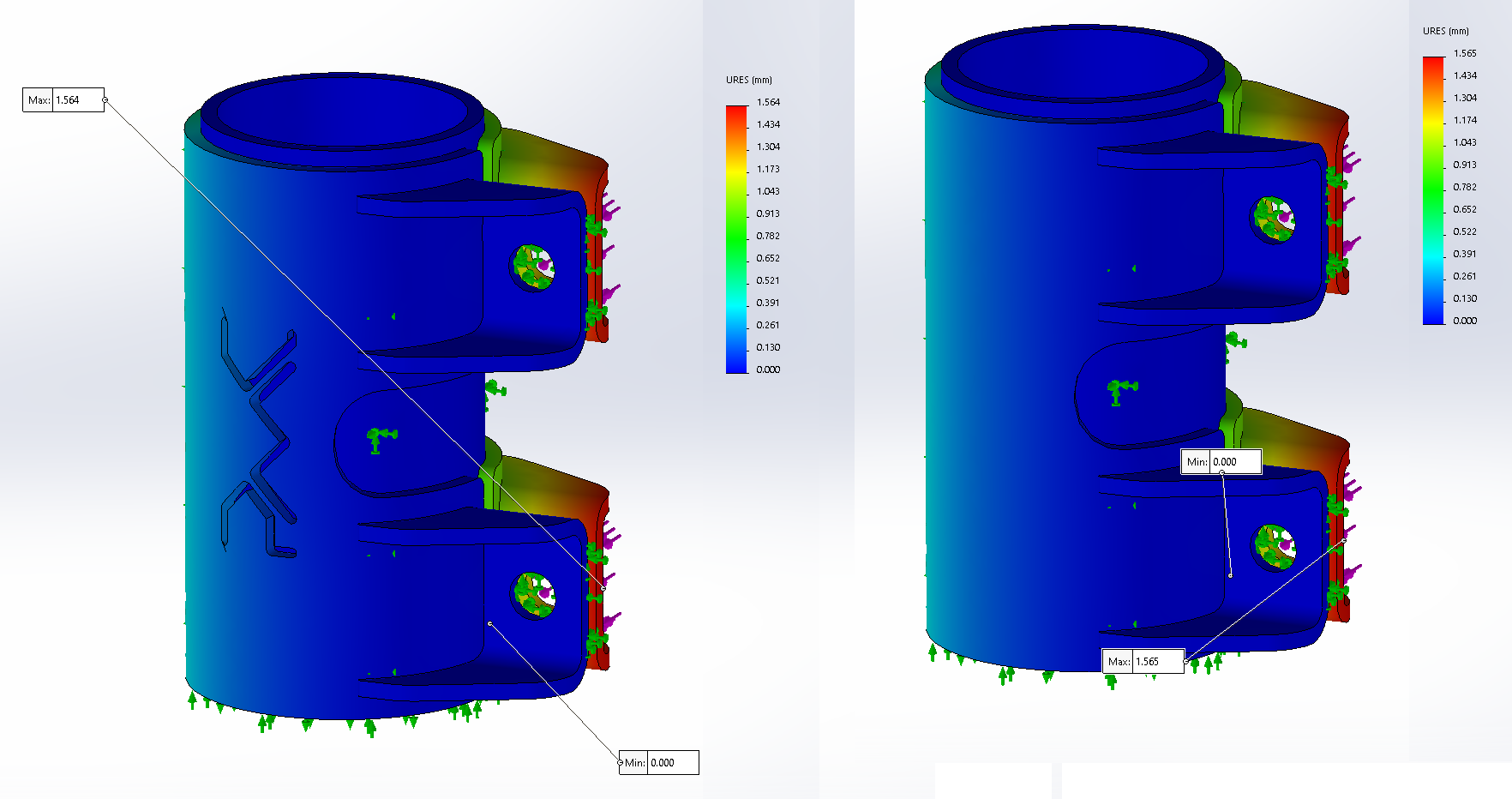Select green fixture symbol on plain model's oval pad
Viewport: 1512px width, 799px height.
(x=1118, y=391)
